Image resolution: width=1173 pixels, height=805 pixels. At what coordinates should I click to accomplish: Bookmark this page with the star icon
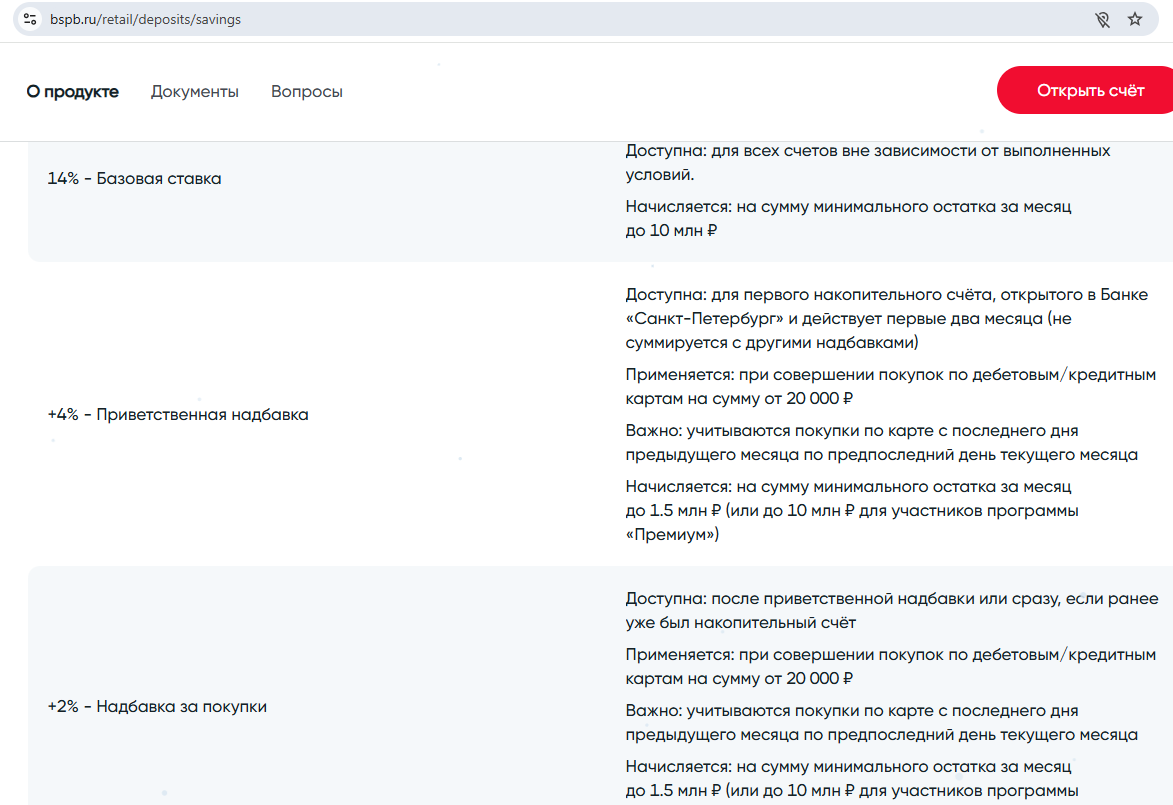1135,19
